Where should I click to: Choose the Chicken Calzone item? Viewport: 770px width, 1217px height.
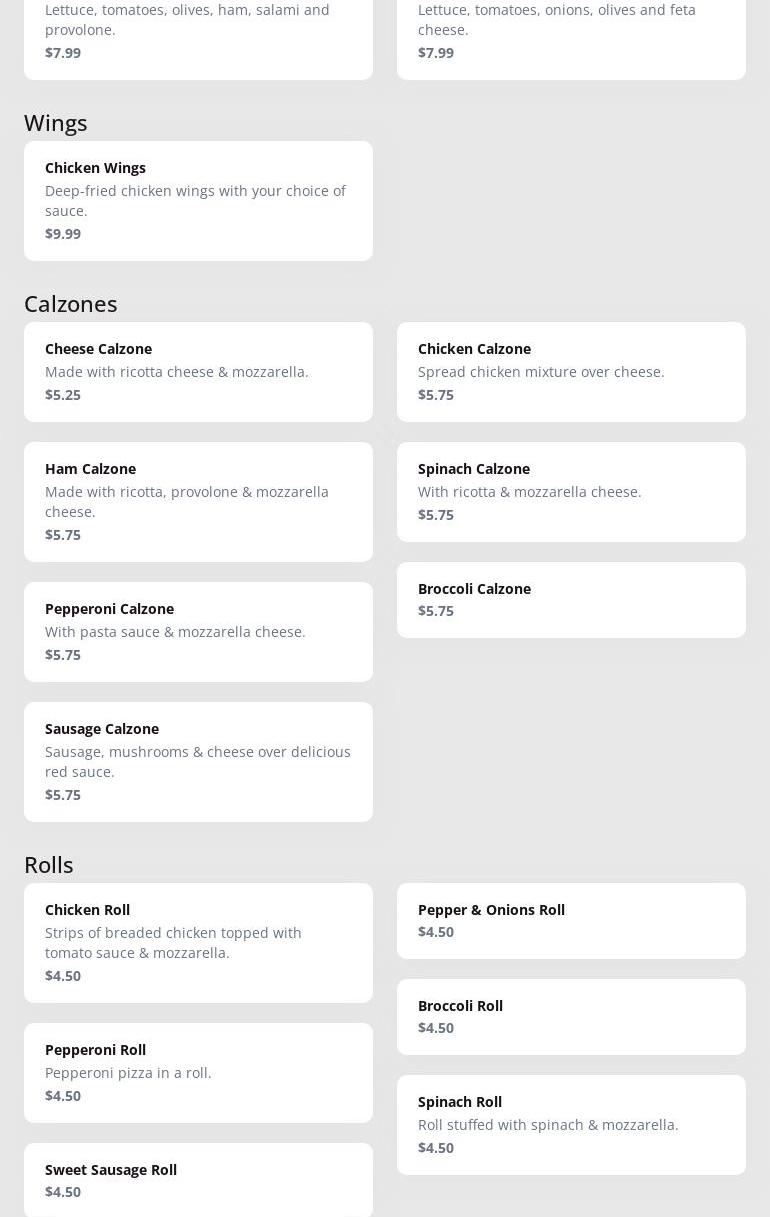click(571, 372)
